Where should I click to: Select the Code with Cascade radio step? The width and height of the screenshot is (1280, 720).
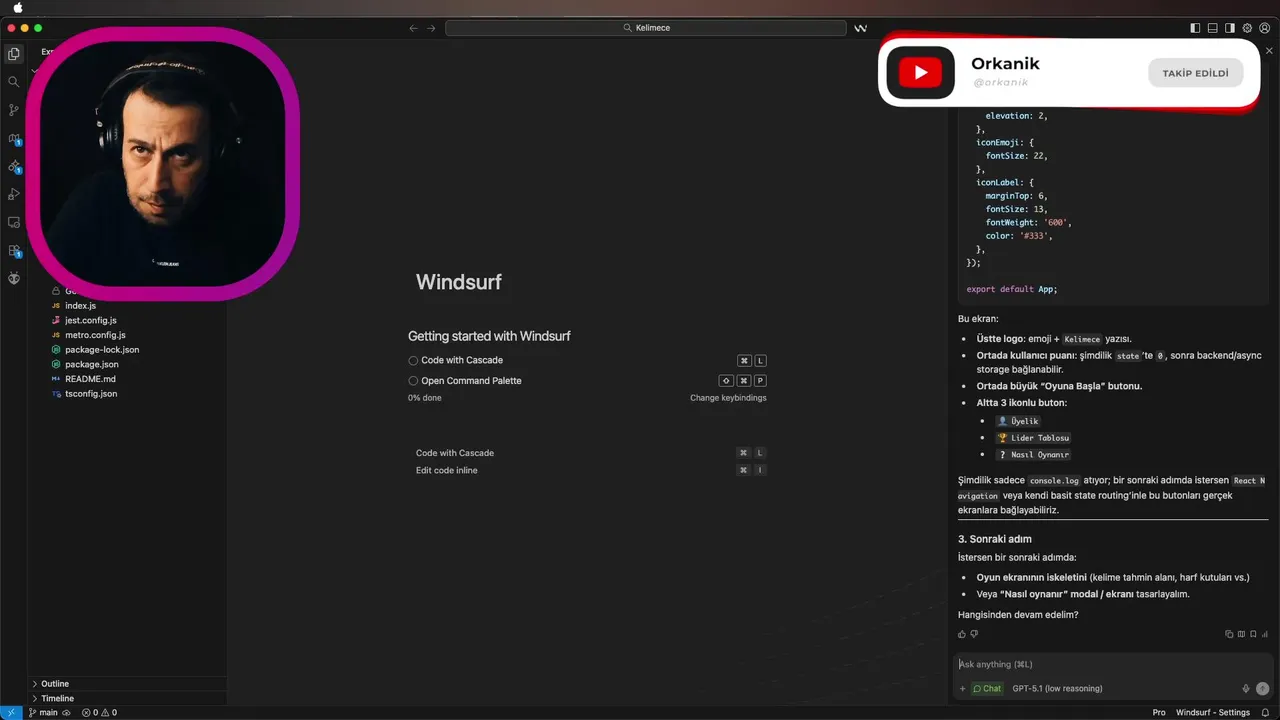point(413,360)
